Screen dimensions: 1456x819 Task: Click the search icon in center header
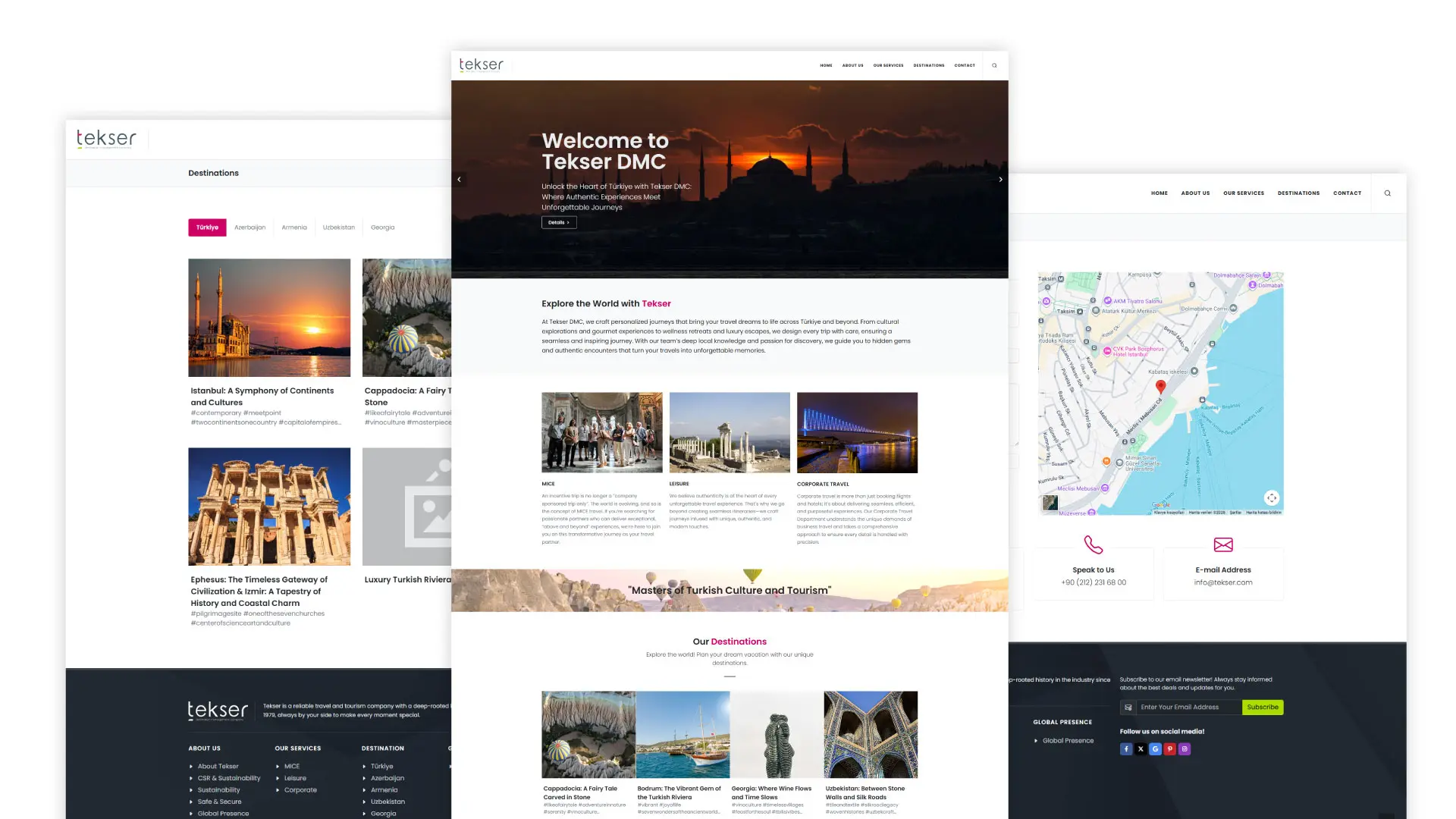point(994,66)
